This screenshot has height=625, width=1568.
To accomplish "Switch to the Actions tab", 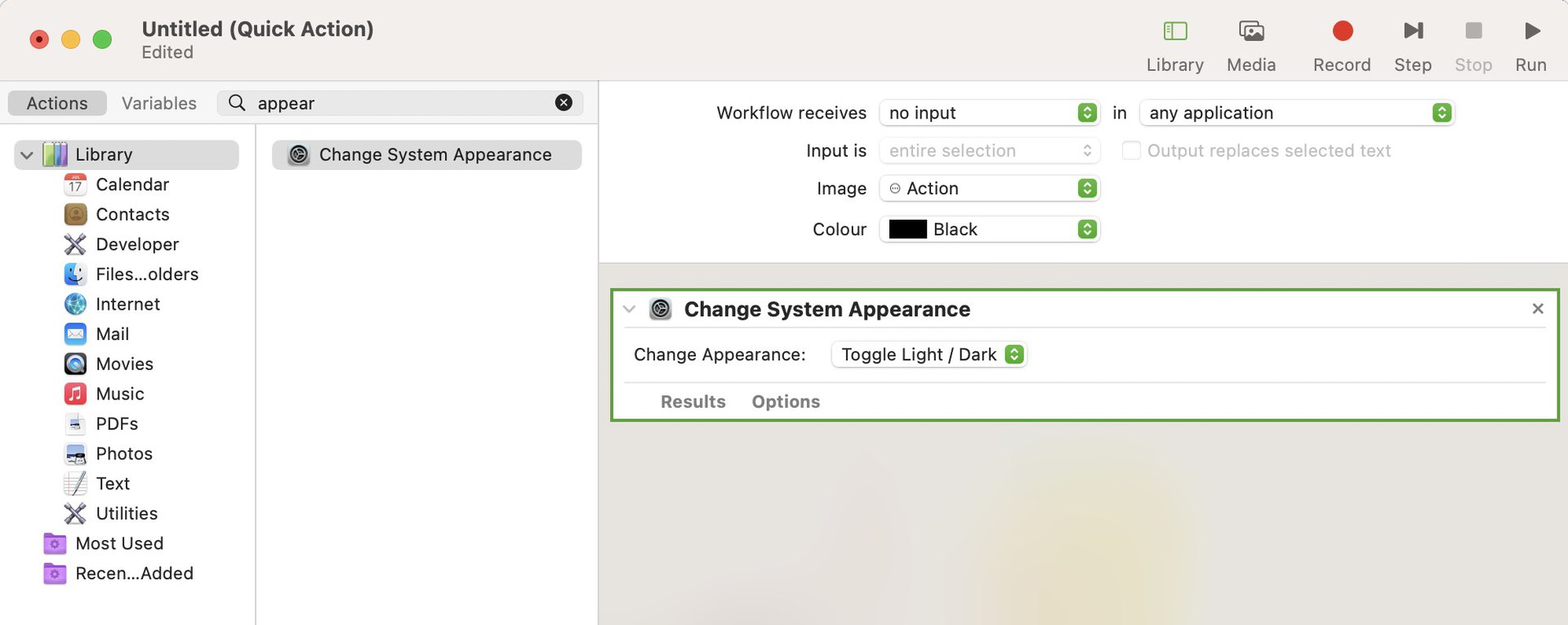I will [x=57, y=103].
